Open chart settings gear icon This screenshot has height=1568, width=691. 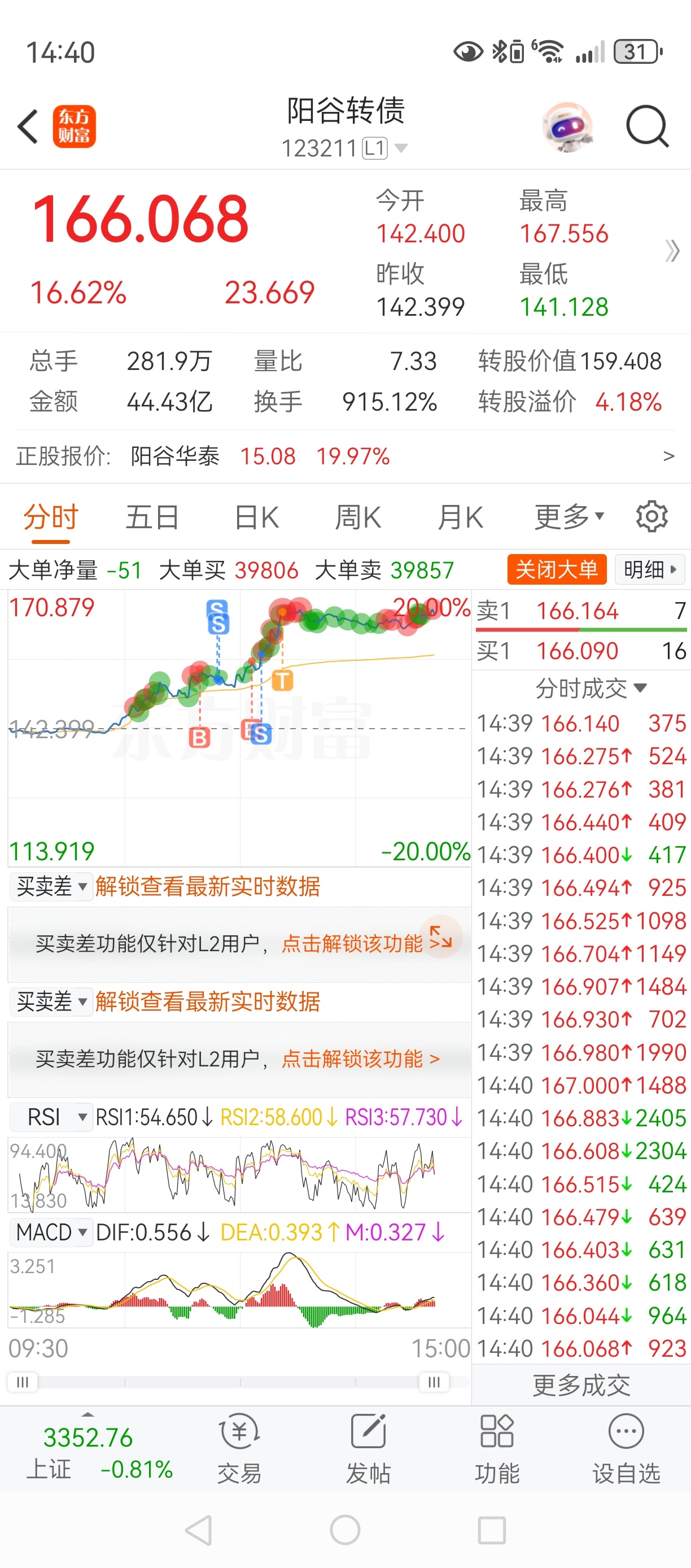tap(651, 517)
